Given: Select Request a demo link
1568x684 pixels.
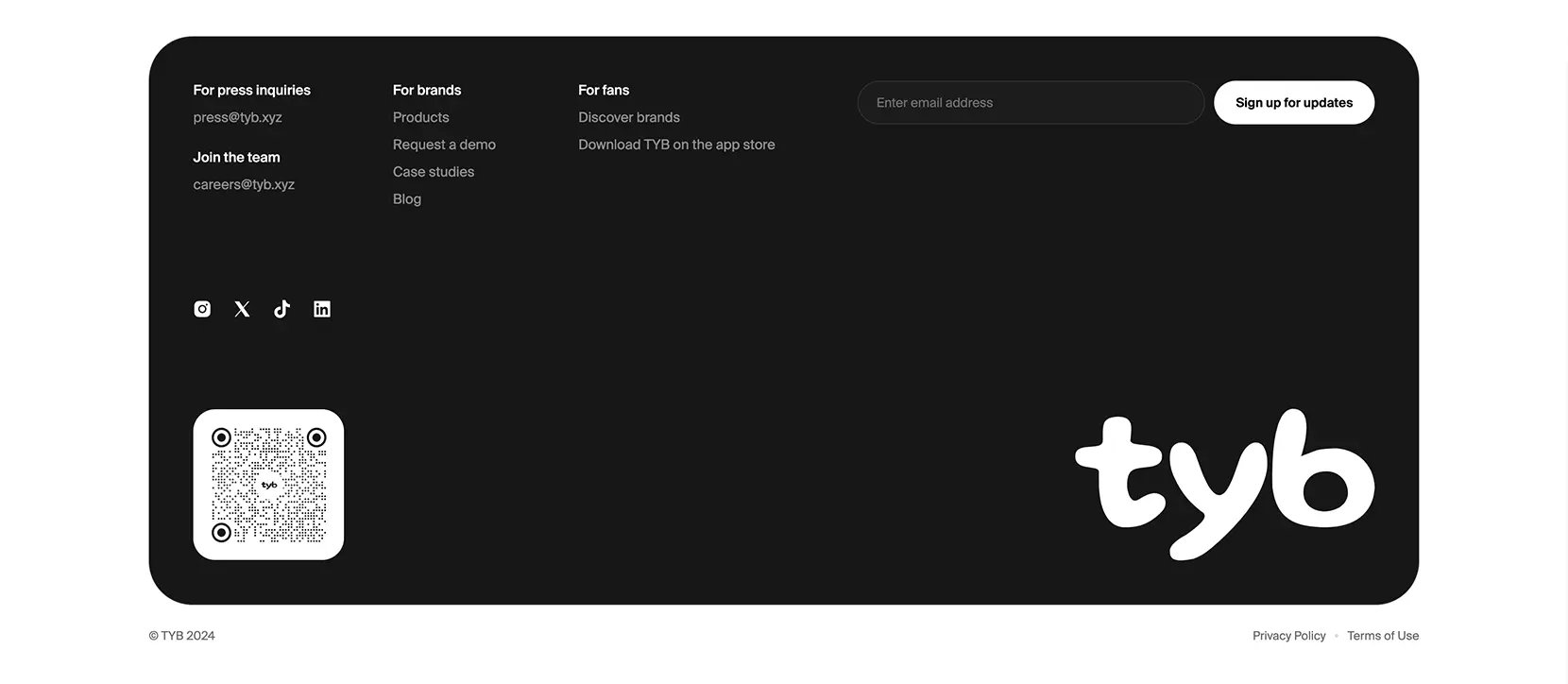Looking at the screenshot, I should (x=444, y=145).
